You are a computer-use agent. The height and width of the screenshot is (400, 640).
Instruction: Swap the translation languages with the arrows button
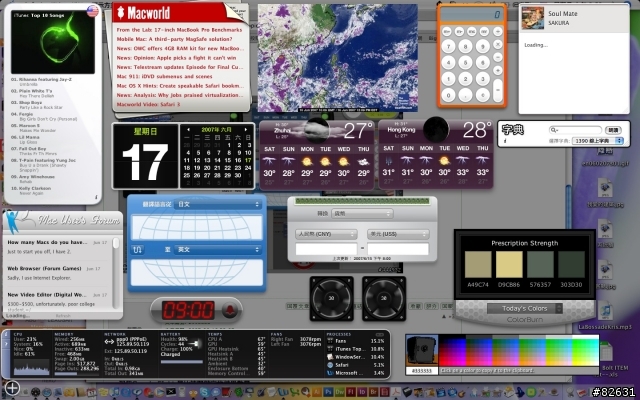tap(137, 249)
